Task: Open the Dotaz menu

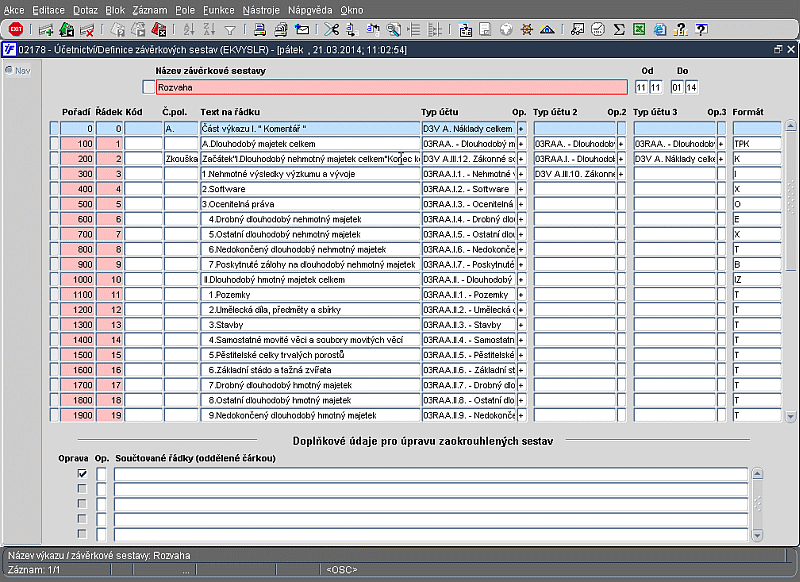Action: click(x=85, y=10)
